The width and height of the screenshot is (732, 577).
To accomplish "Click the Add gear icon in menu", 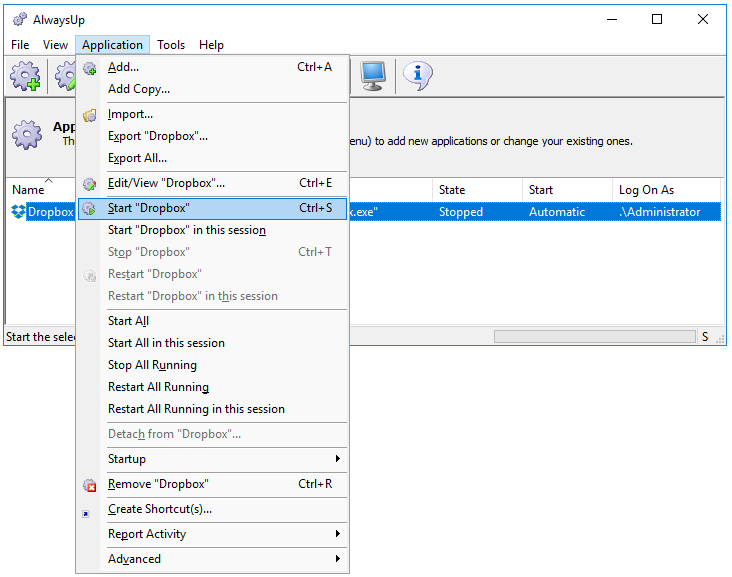I will coord(89,68).
